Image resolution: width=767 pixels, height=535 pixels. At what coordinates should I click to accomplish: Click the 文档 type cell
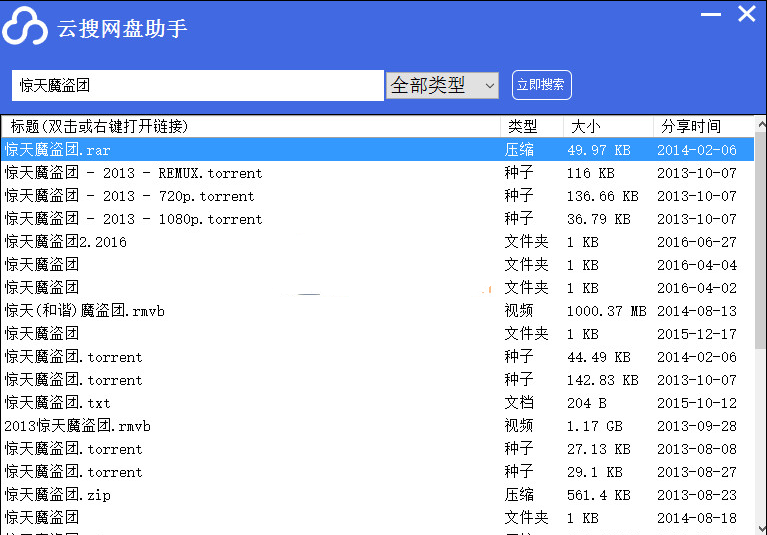coord(519,402)
